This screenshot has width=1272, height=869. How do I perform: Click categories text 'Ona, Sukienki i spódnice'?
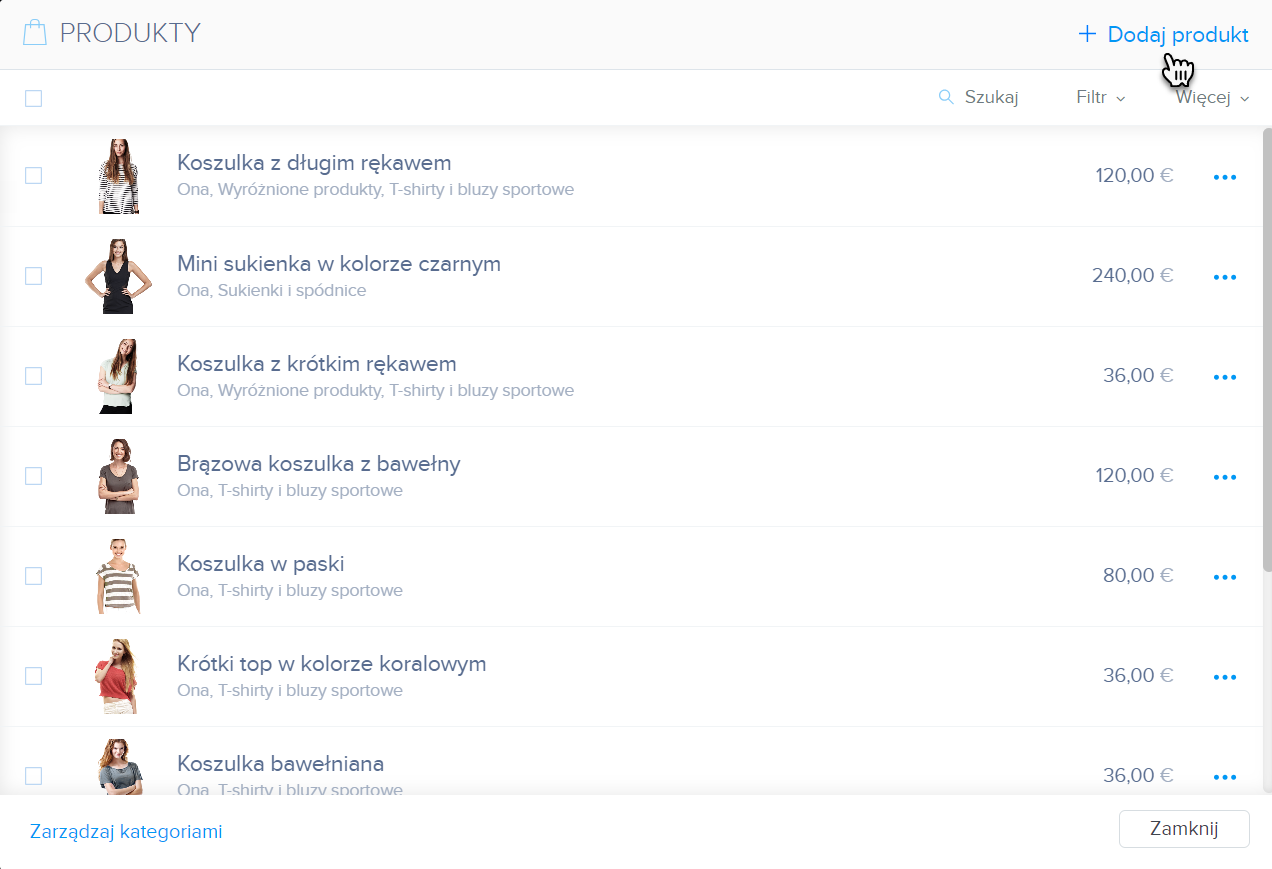click(x=272, y=290)
